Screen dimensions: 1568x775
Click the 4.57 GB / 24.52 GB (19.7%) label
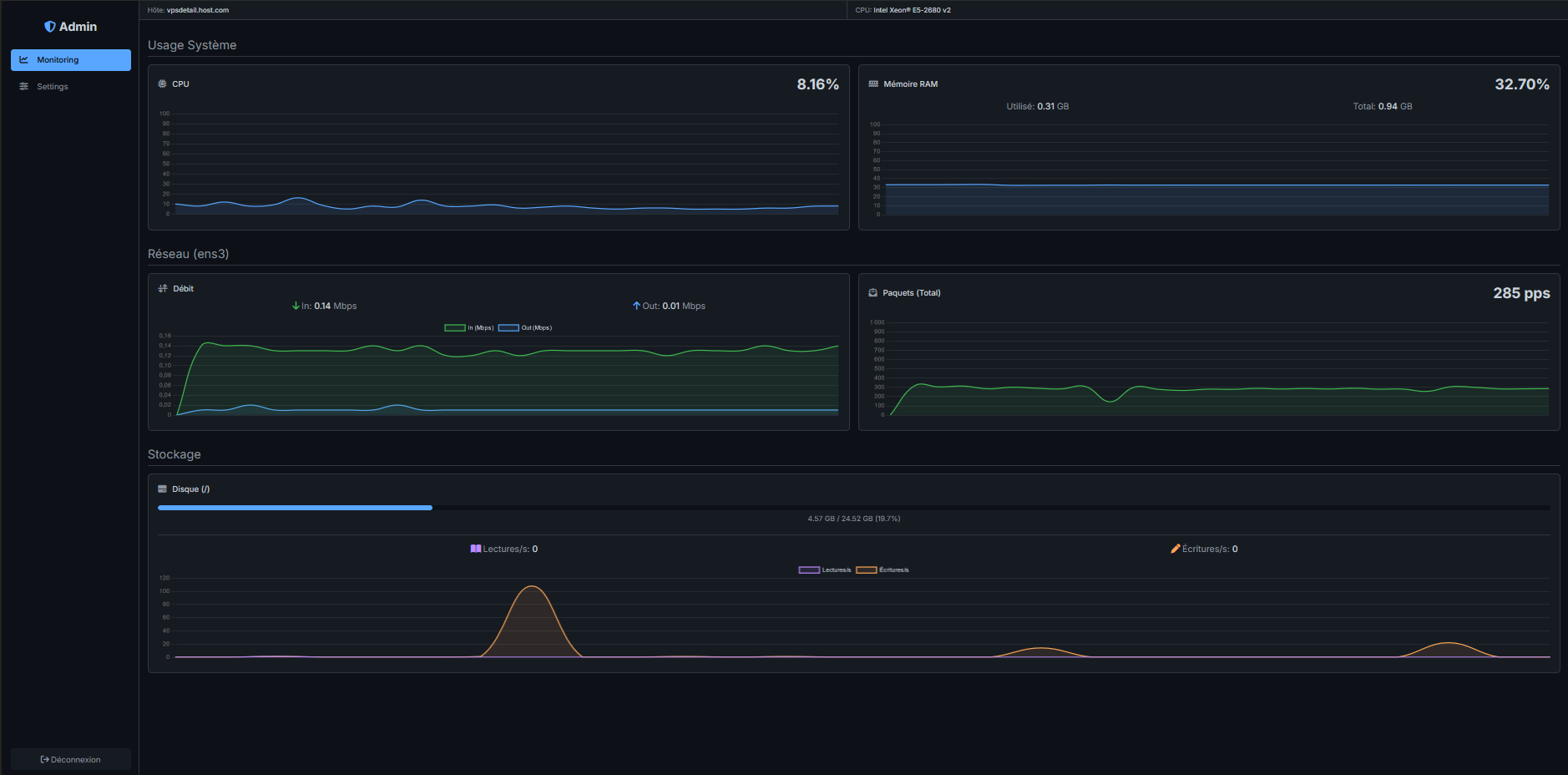[854, 519]
